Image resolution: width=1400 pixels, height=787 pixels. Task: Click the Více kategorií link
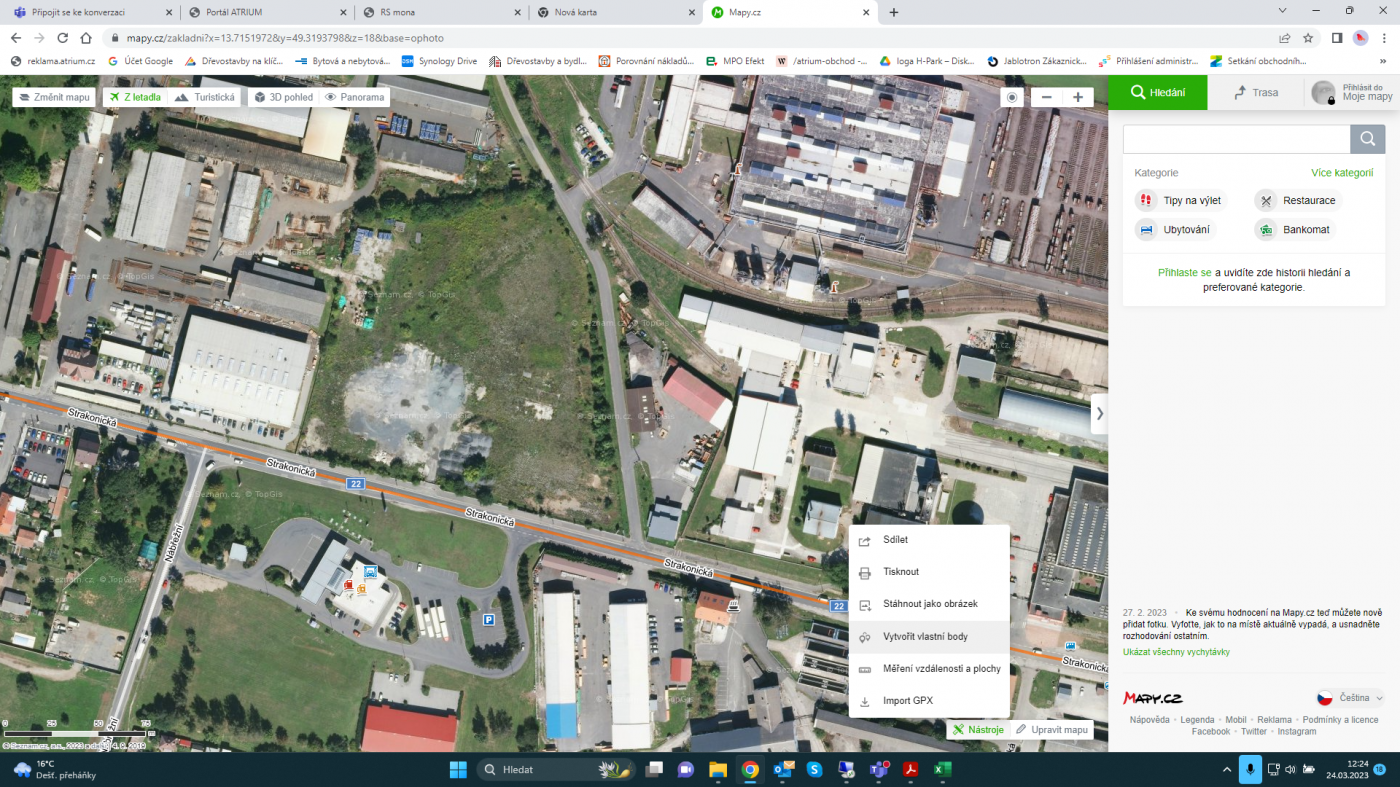point(1341,172)
